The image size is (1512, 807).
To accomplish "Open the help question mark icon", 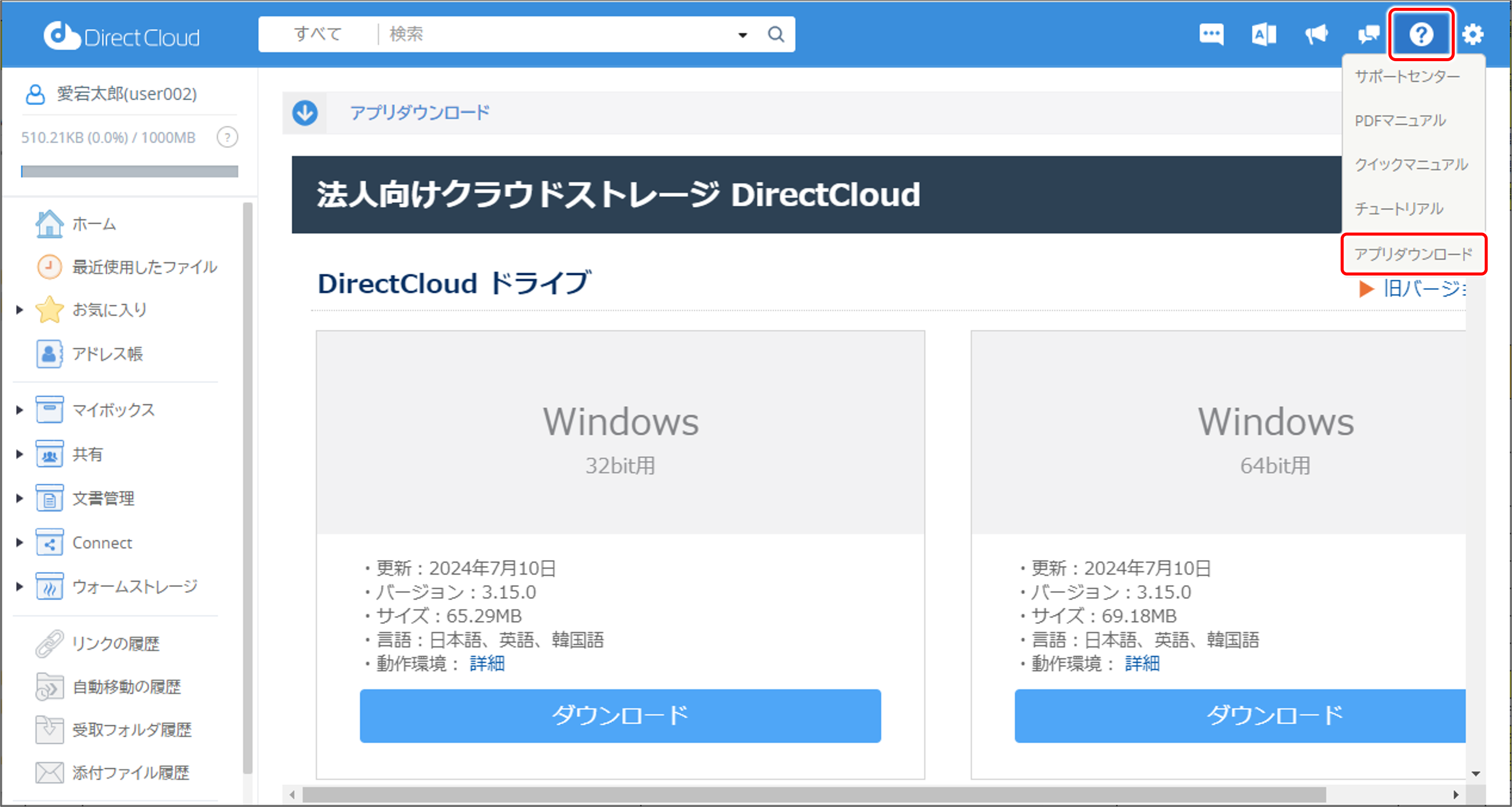I will (1420, 34).
